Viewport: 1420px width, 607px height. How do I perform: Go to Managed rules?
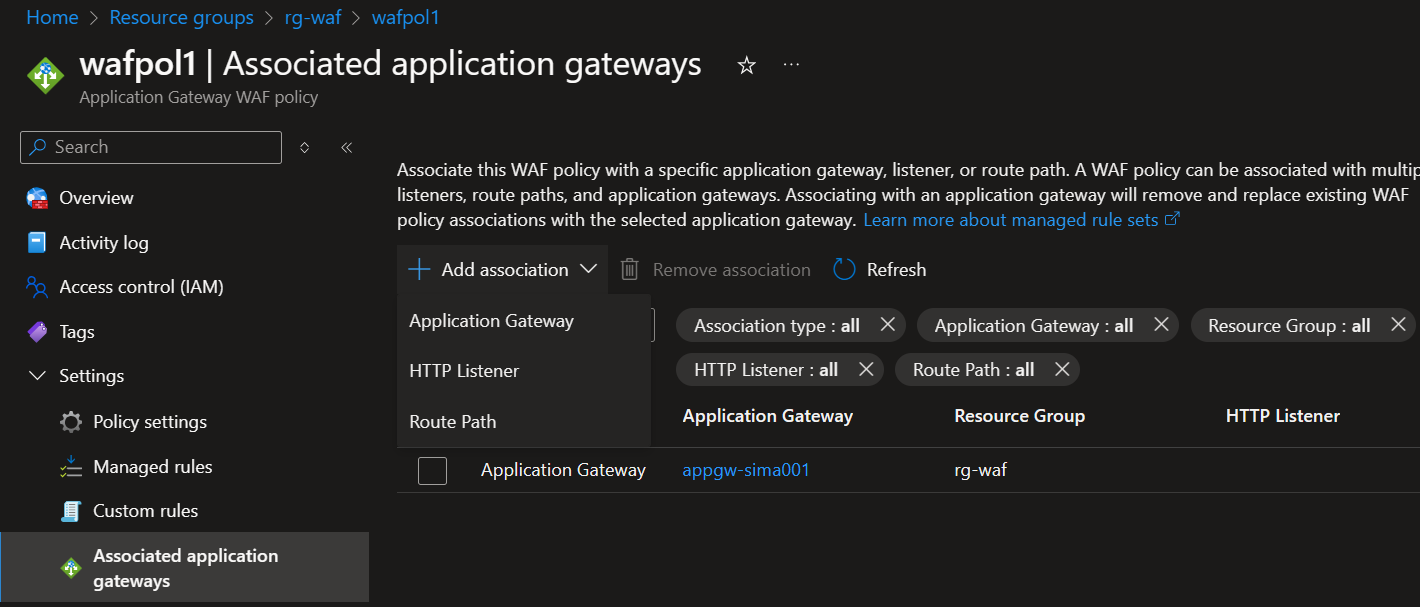click(153, 467)
